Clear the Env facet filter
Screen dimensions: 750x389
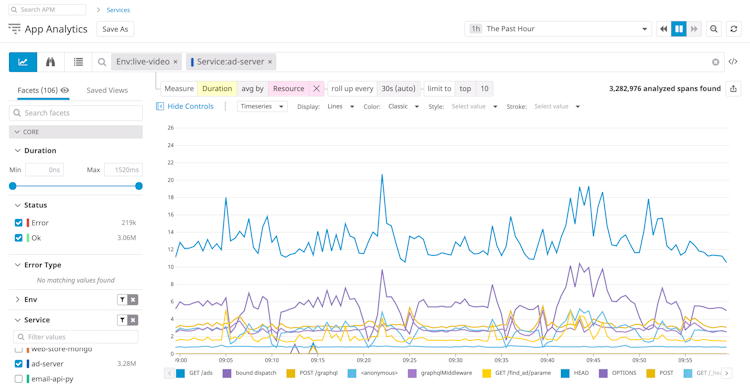tap(133, 300)
